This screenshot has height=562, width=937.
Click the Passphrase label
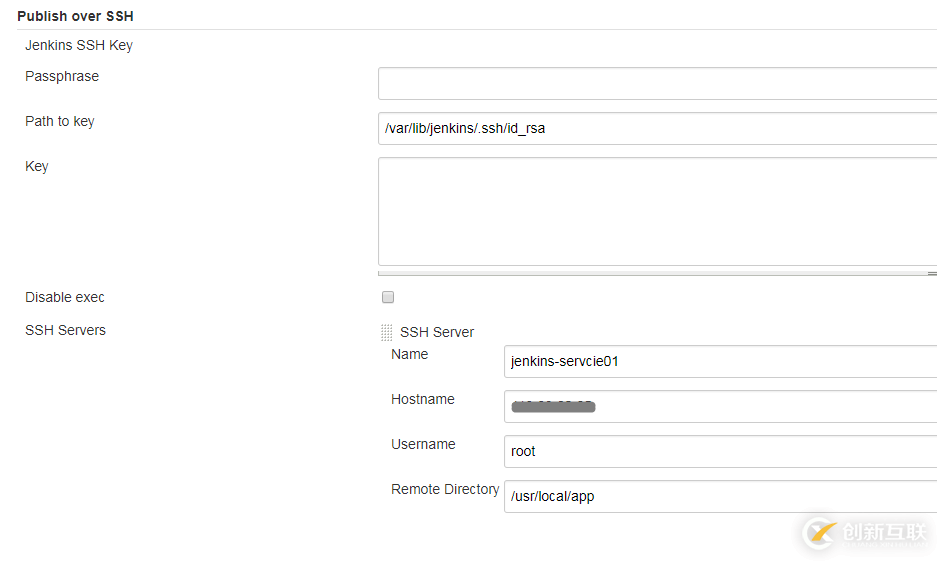pos(62,77)
